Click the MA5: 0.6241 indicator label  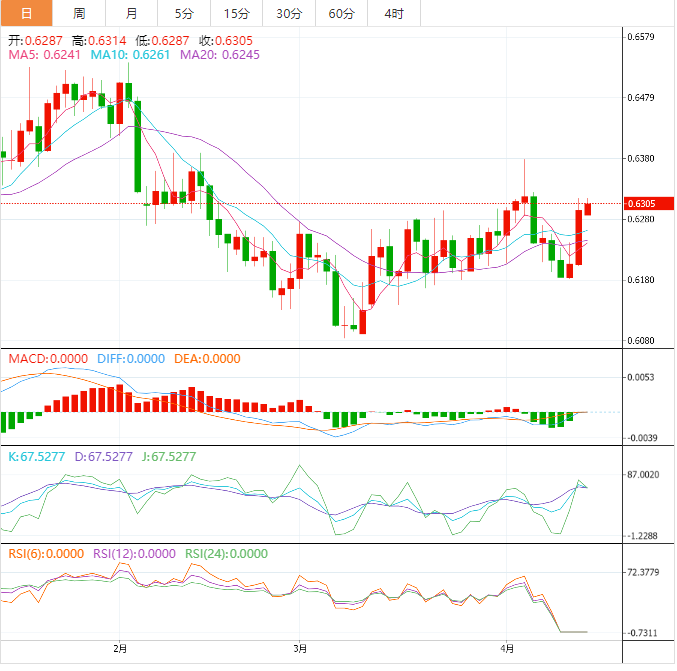click(x=44, y=55)
